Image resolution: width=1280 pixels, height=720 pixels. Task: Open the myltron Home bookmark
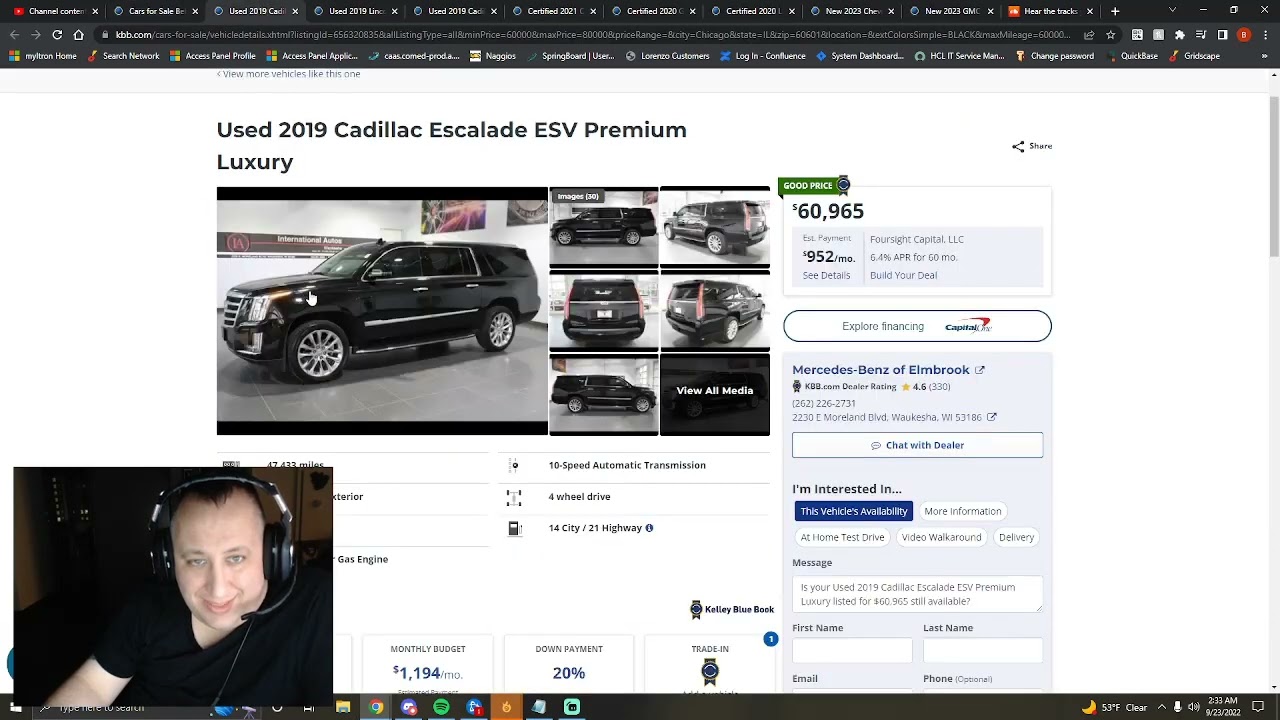43,56
